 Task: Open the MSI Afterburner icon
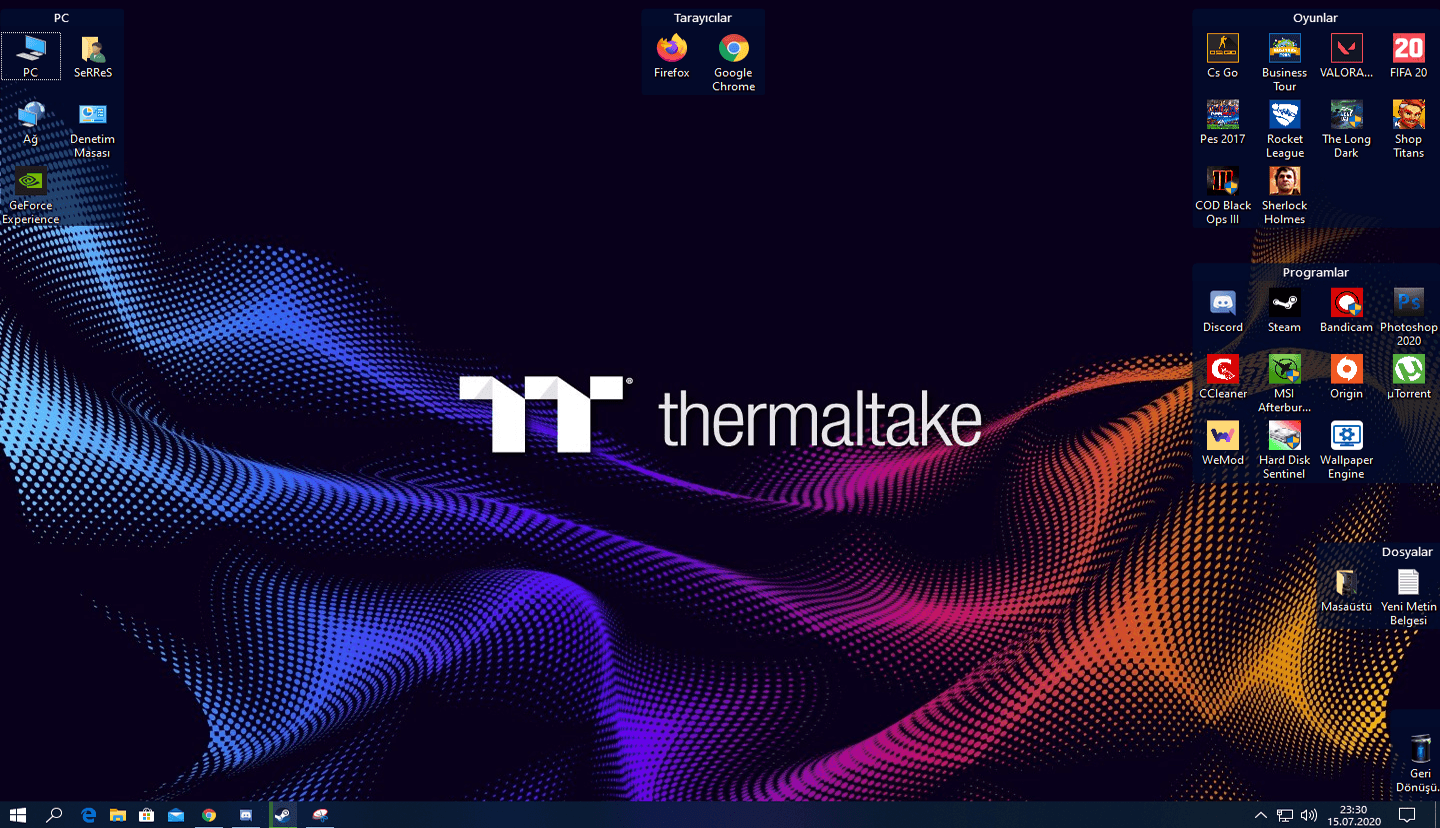coord(1285,384)
